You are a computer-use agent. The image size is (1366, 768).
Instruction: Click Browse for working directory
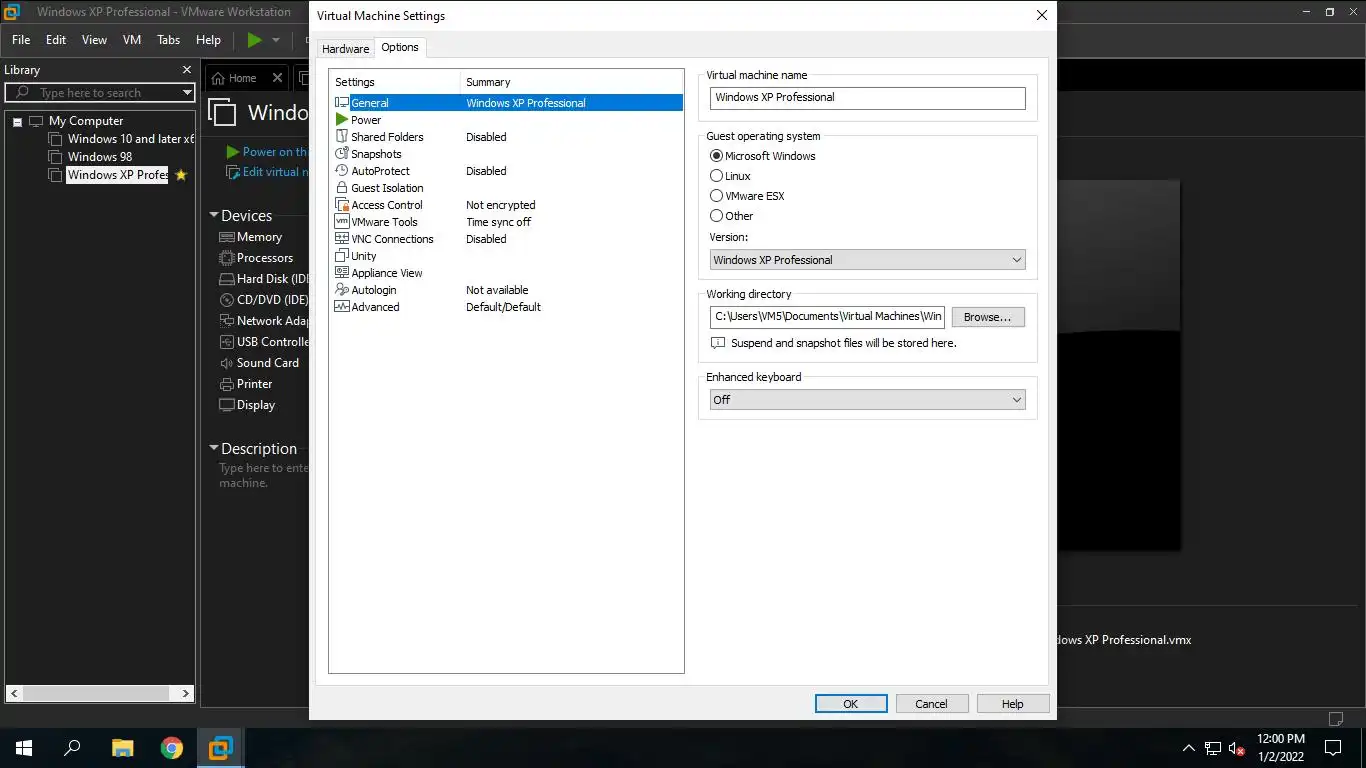(988, 317)
